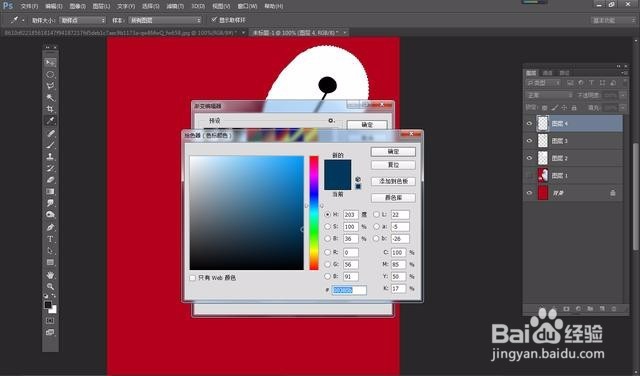Click the lock icon on Background layer
This screenshot has height=376, width=640.
point(613,193)
